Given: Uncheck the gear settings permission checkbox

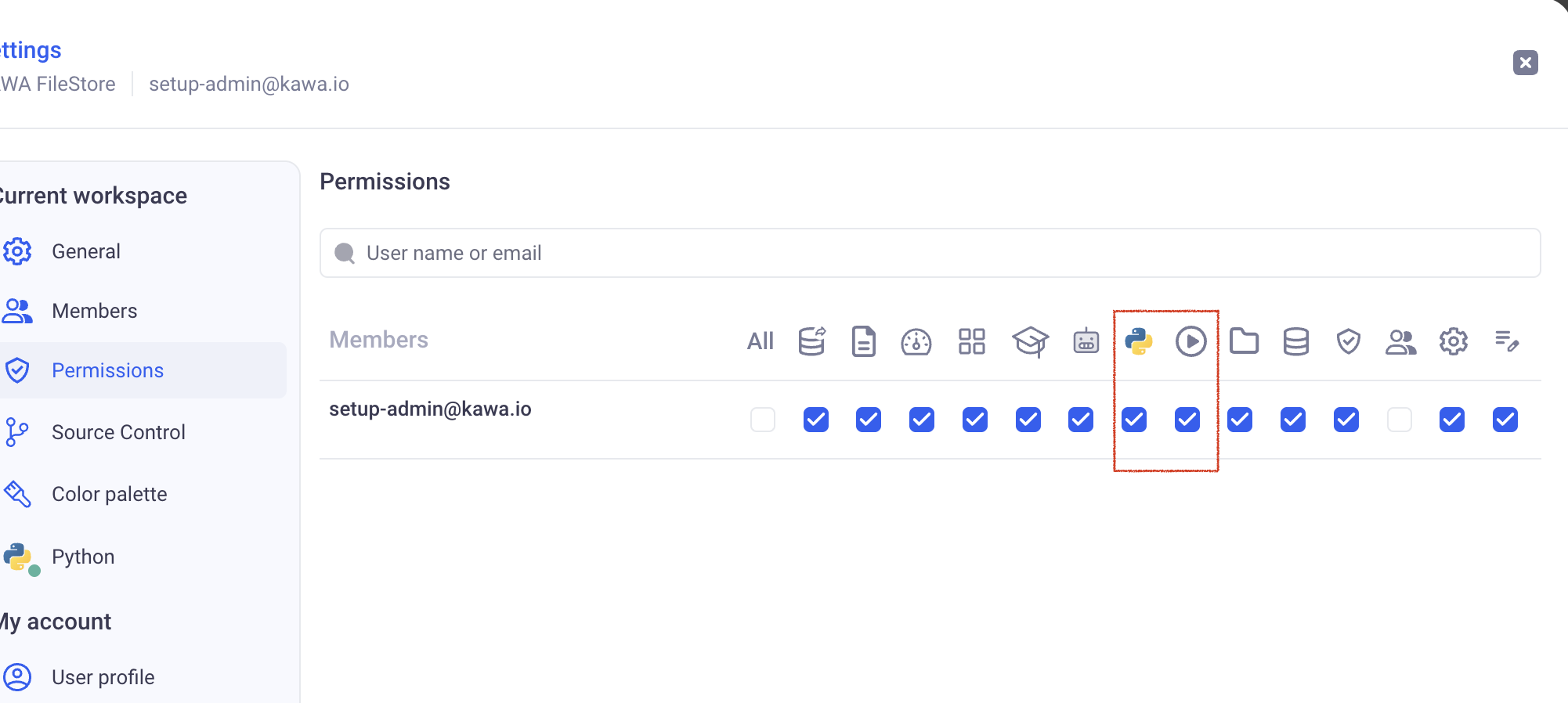Looking at the screenshot, I should [x=1451, y=420].
